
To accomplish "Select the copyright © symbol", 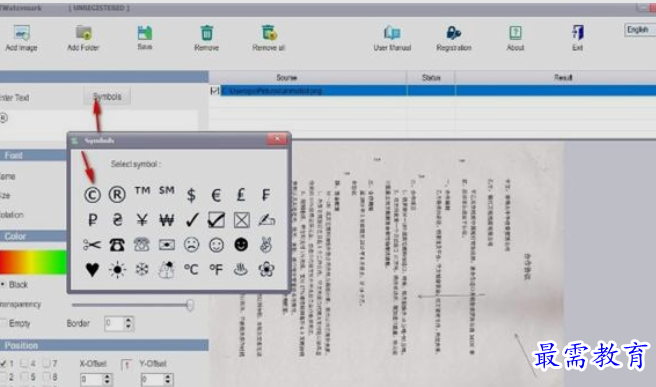I will [x=92, y=195].
